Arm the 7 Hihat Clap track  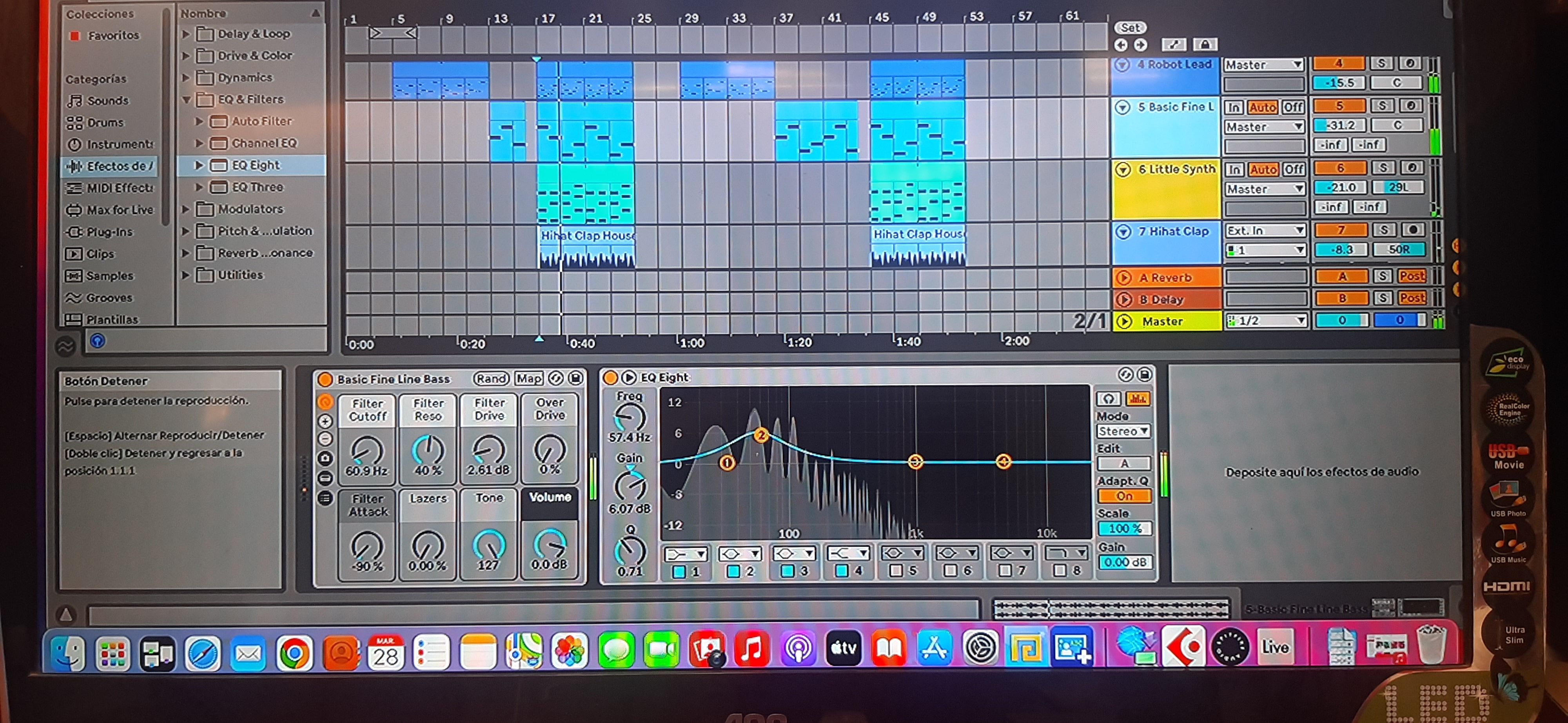coord(1412,229)
